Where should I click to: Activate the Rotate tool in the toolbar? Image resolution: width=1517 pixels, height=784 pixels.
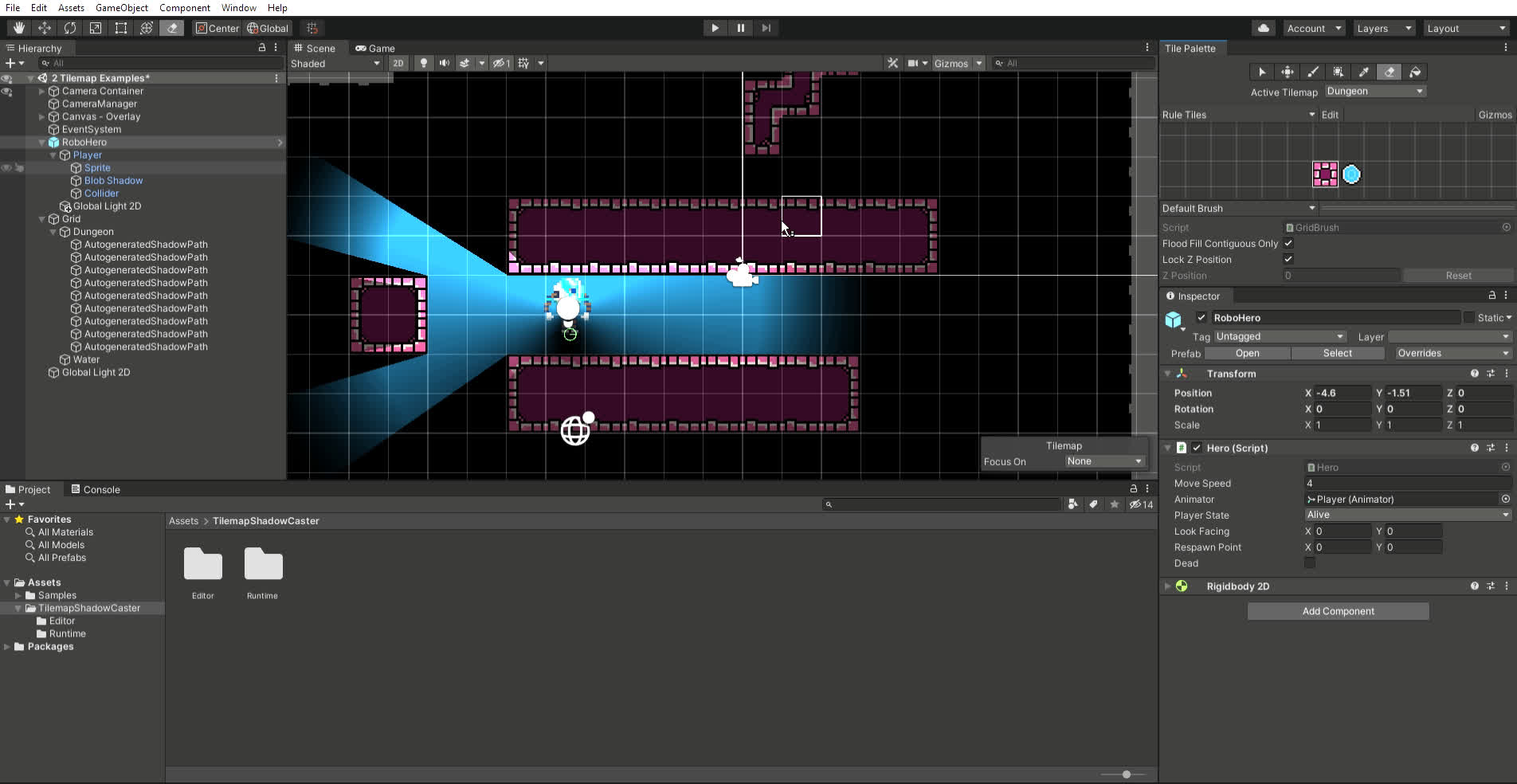click(70, 28)
